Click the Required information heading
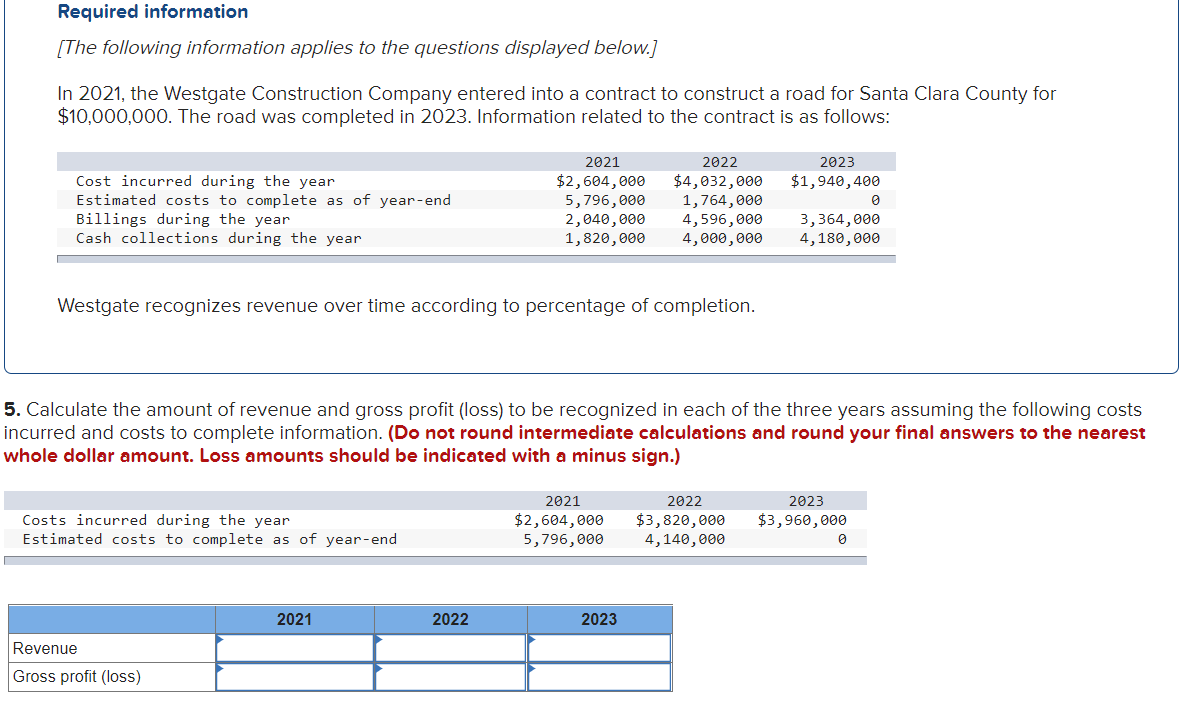Screen dimensions: 1201x704 point(153,12)
